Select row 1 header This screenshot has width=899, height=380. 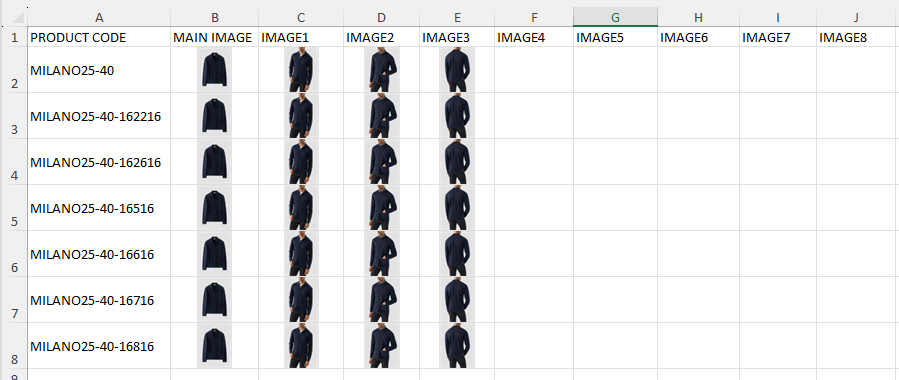tap(14, 37)
